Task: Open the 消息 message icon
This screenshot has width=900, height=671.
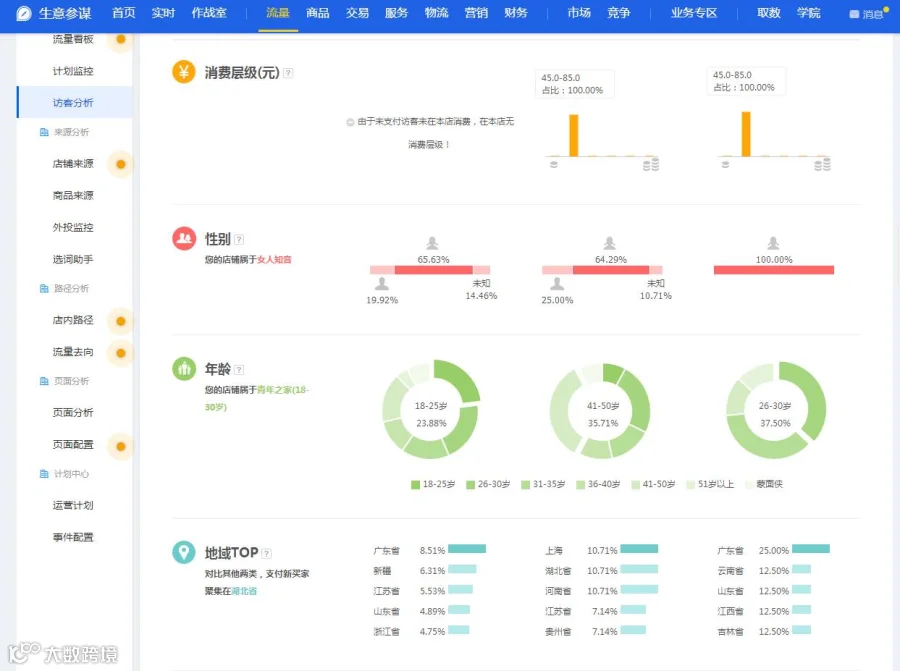Action: tap(854, 14)
